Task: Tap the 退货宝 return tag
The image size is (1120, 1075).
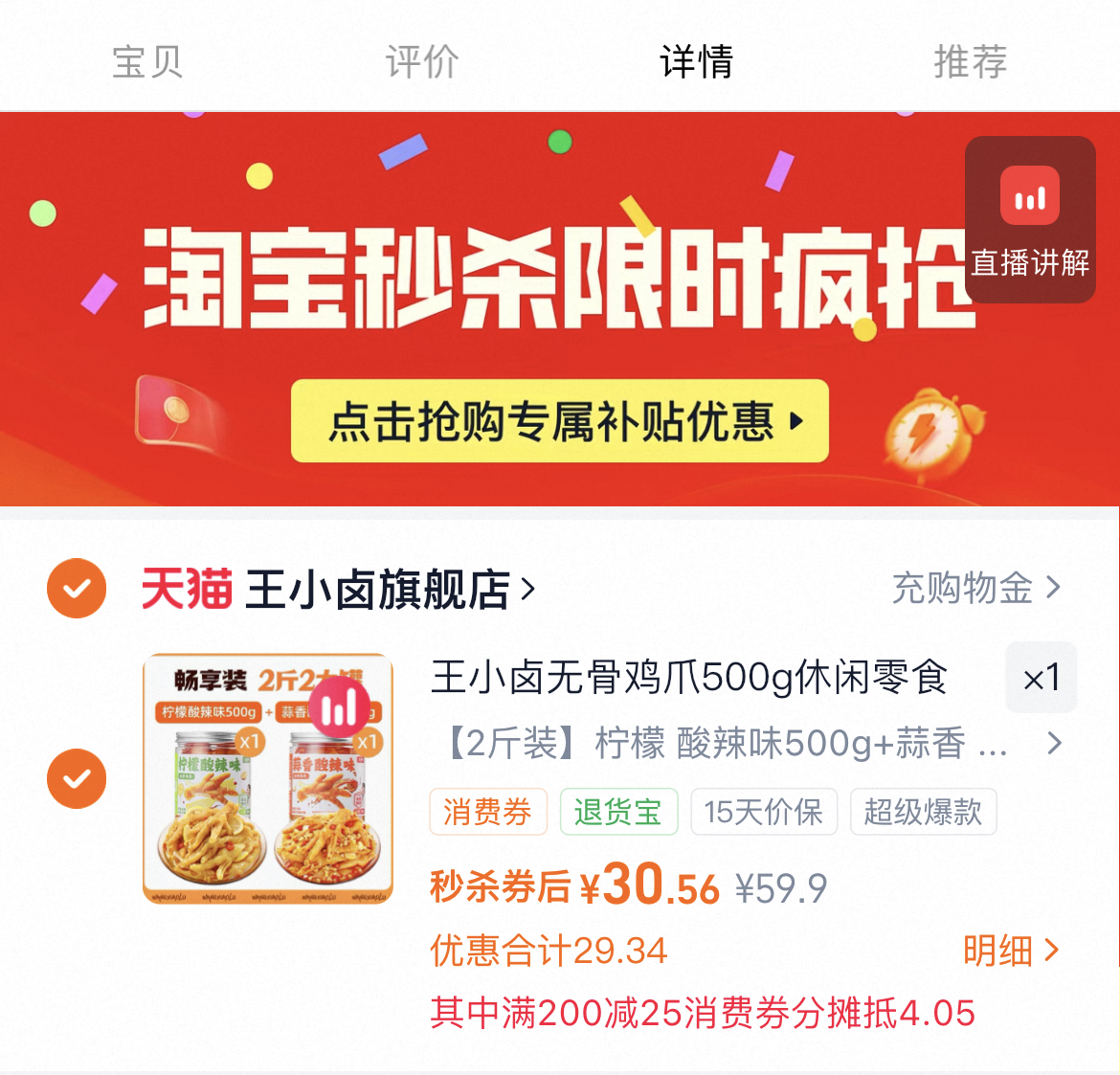Action: [x=618, y=812]
